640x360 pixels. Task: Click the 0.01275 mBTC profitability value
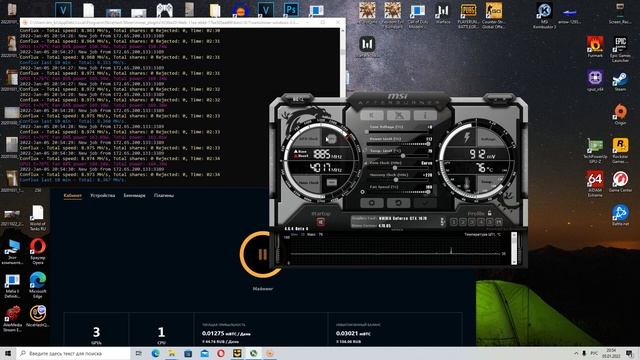[226, 333]
